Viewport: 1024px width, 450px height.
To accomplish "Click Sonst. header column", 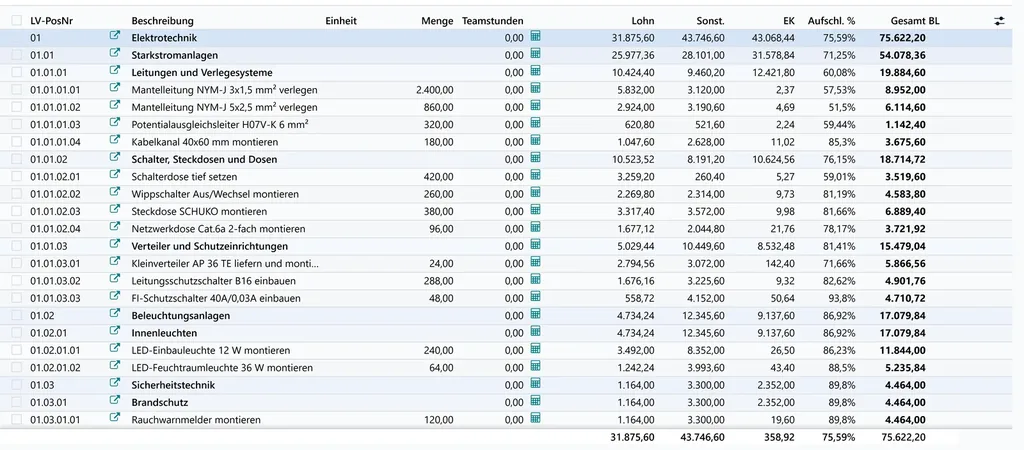I will coord(711,21).
